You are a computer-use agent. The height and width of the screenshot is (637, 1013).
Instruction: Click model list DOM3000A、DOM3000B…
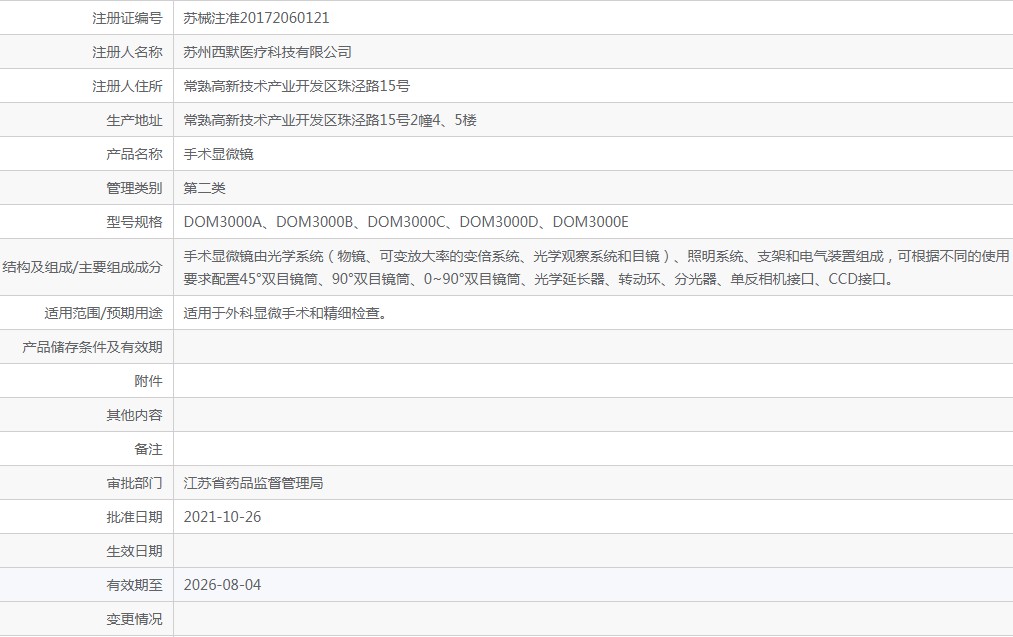(x=406, y=222)
